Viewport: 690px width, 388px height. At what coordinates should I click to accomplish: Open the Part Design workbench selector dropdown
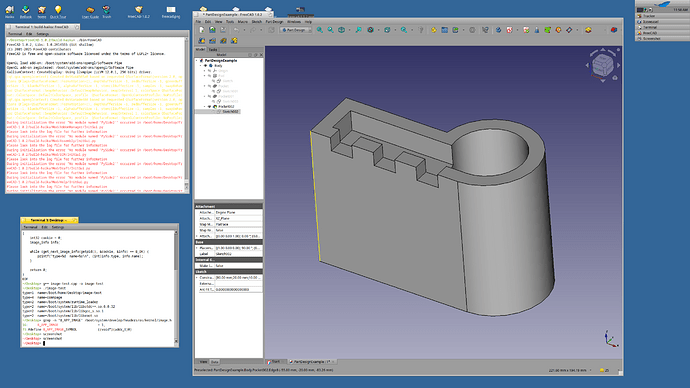[x=295, y=30]
